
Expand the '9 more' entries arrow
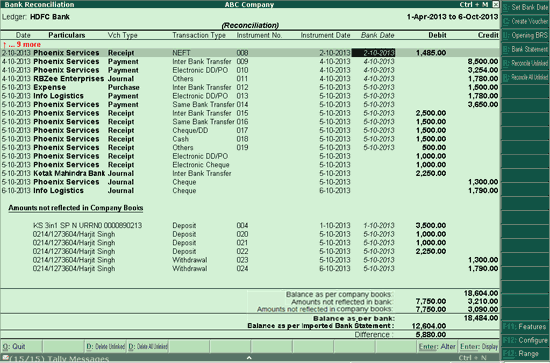click(x=5, y=45)
